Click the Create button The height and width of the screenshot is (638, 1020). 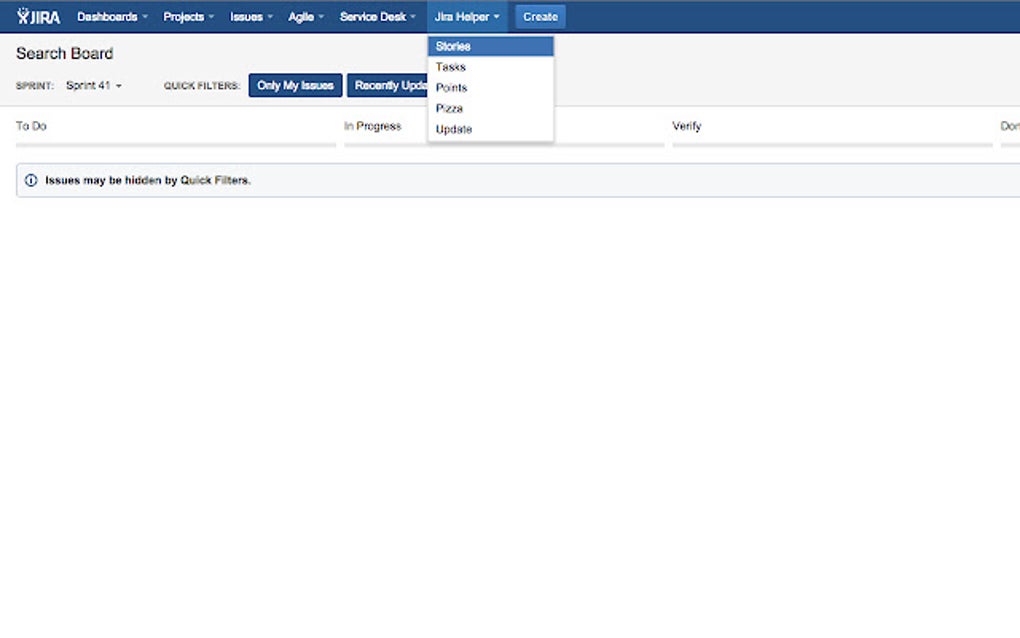tap(539, 16)
